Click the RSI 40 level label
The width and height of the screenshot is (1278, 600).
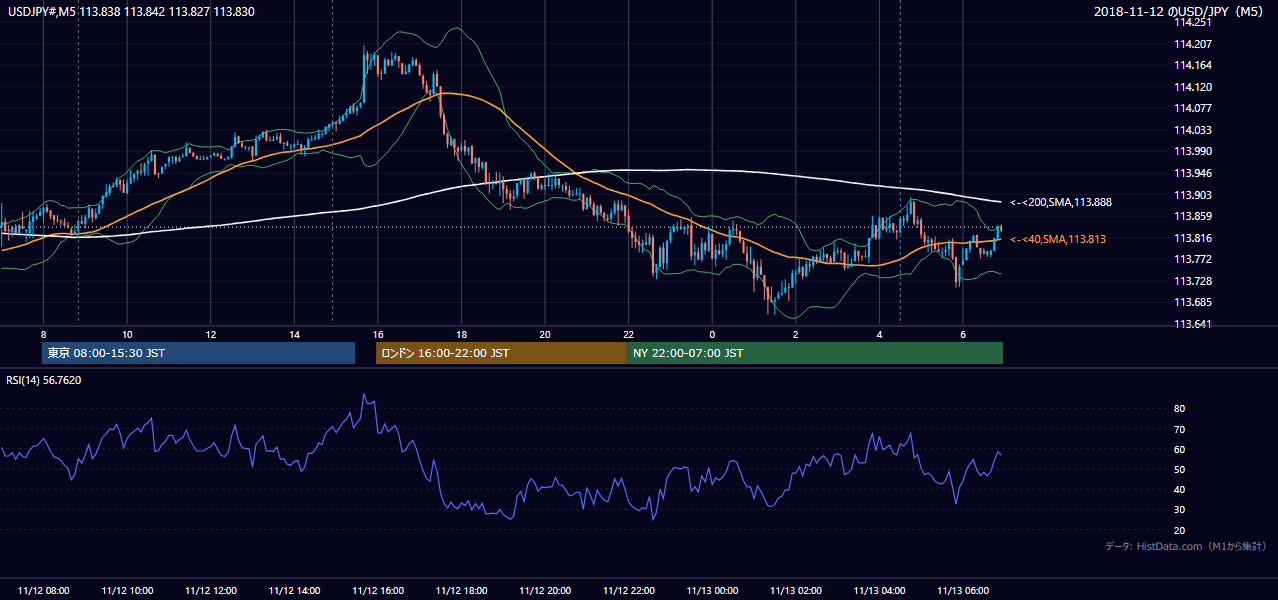pos(1179,489)
